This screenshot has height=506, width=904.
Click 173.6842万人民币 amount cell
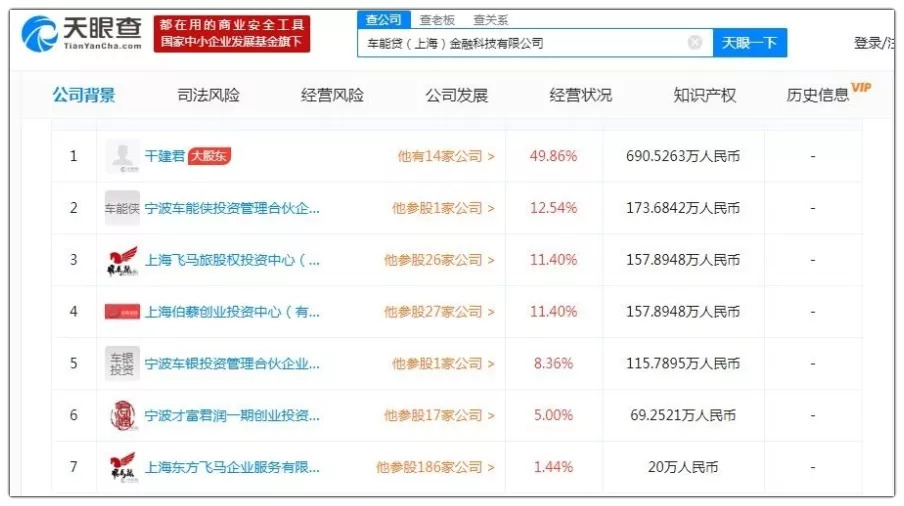(x=683, y=208)
